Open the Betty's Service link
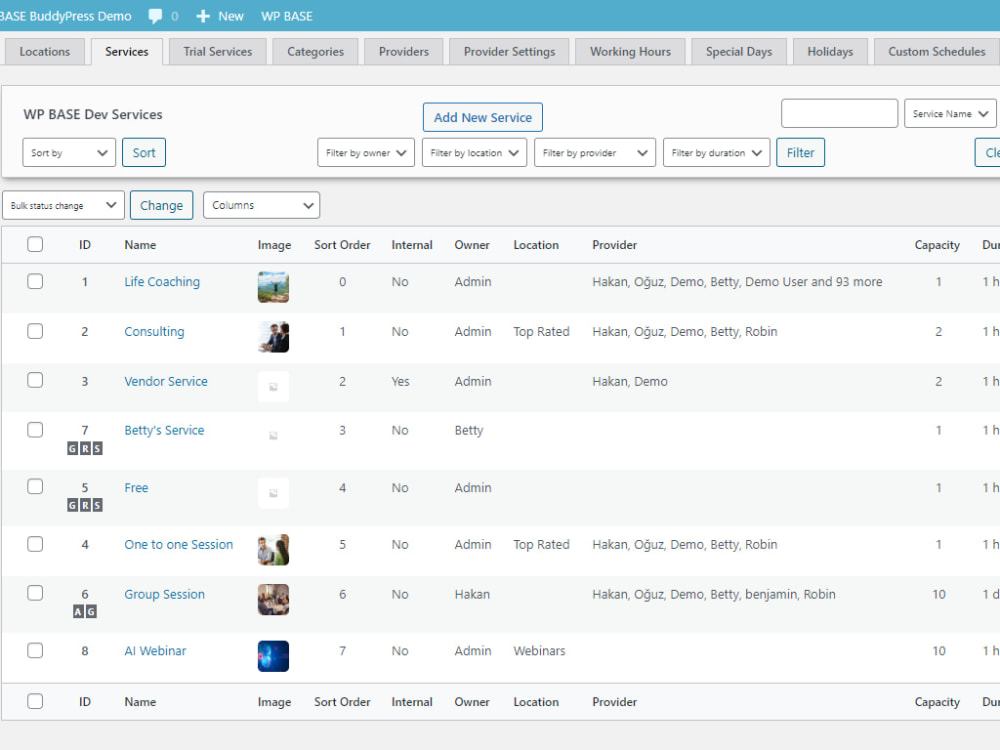 coord(164,430)
